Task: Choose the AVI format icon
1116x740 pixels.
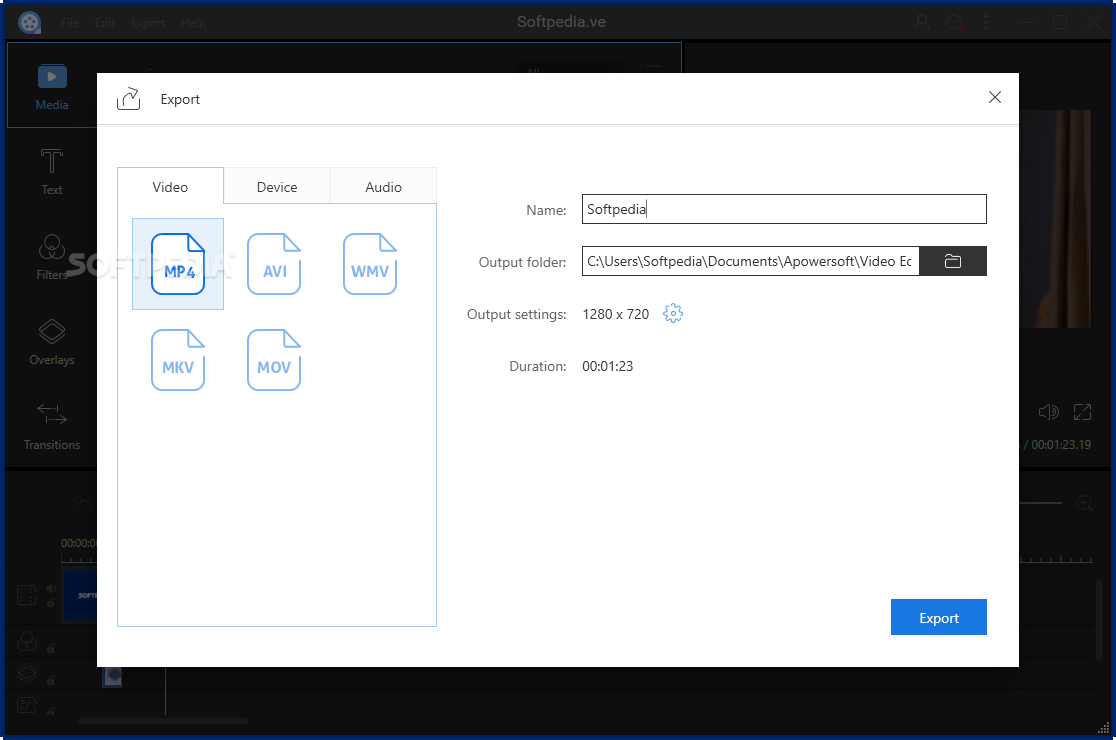Action: point(274,264)
